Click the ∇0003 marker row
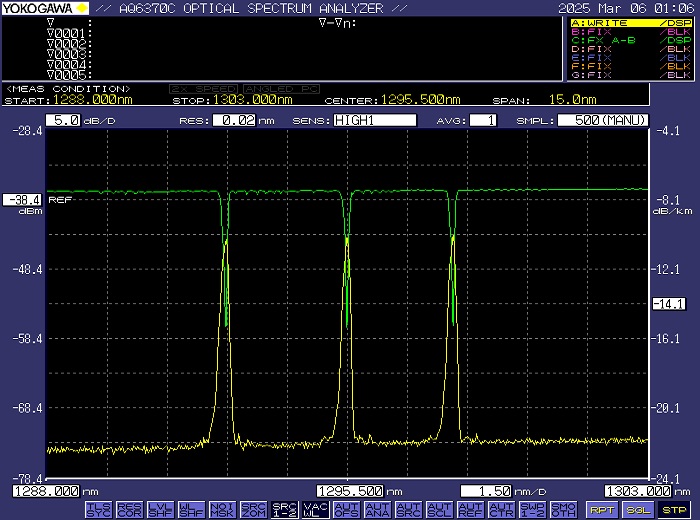The height and width of the screenshot is (520, 700). pyautogui.click(x=69, y=54)
